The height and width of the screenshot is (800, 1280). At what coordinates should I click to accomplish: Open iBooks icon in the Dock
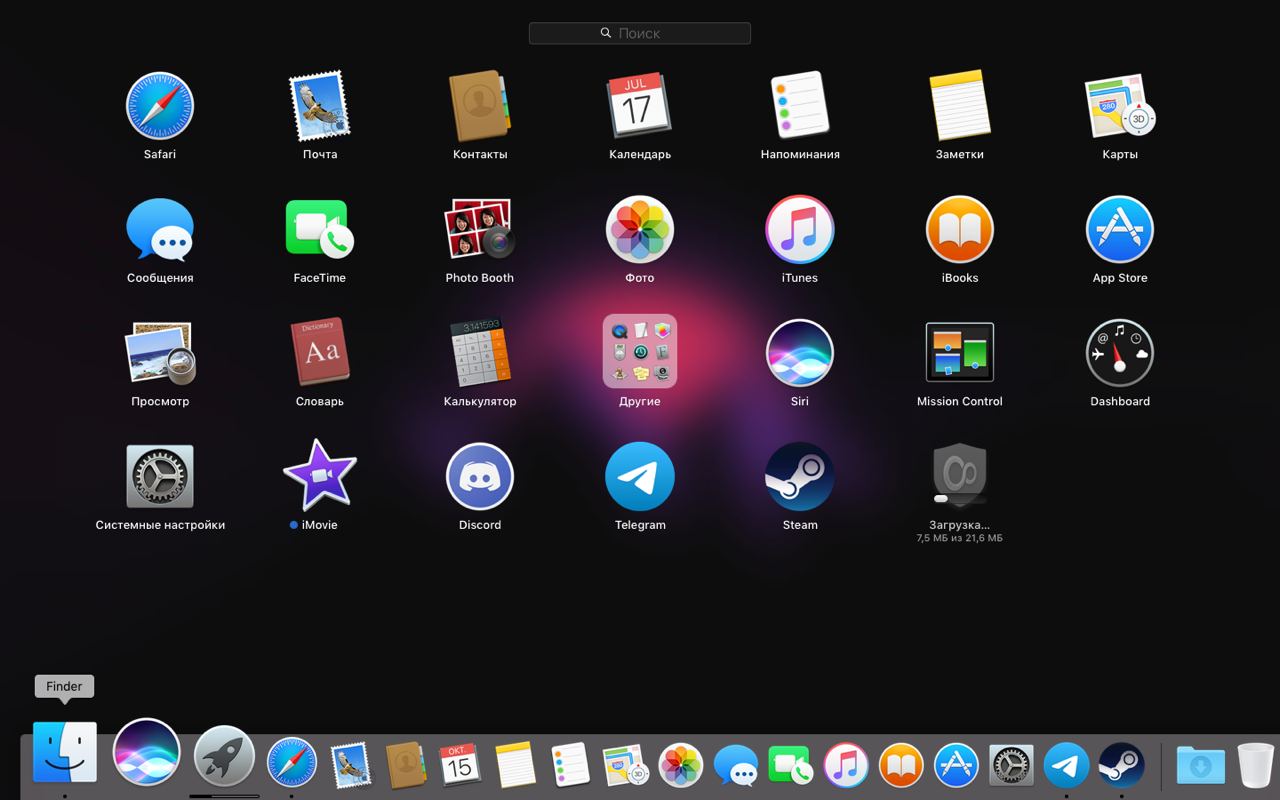(901, 765)
